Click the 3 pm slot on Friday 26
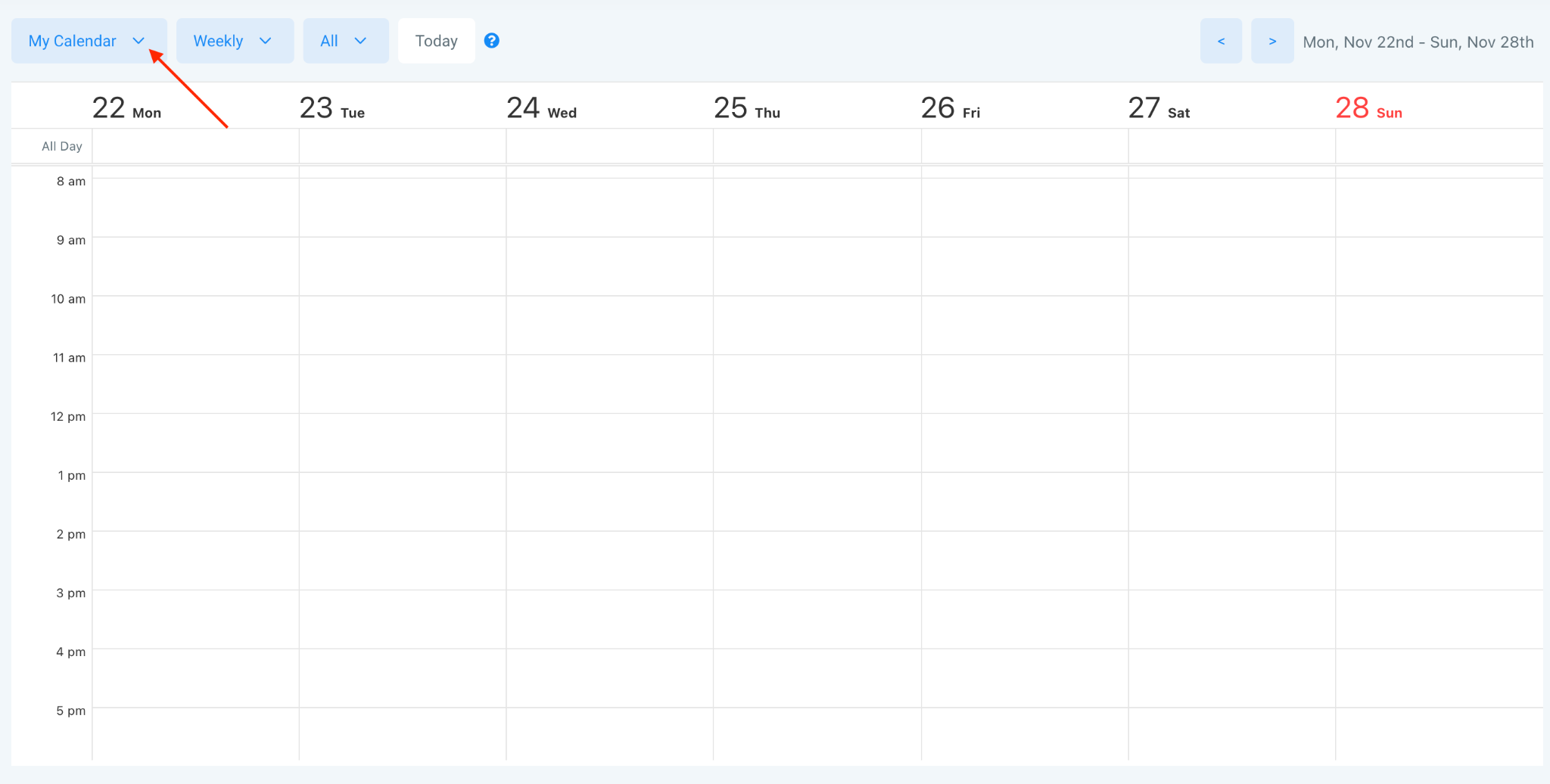 1025,619
